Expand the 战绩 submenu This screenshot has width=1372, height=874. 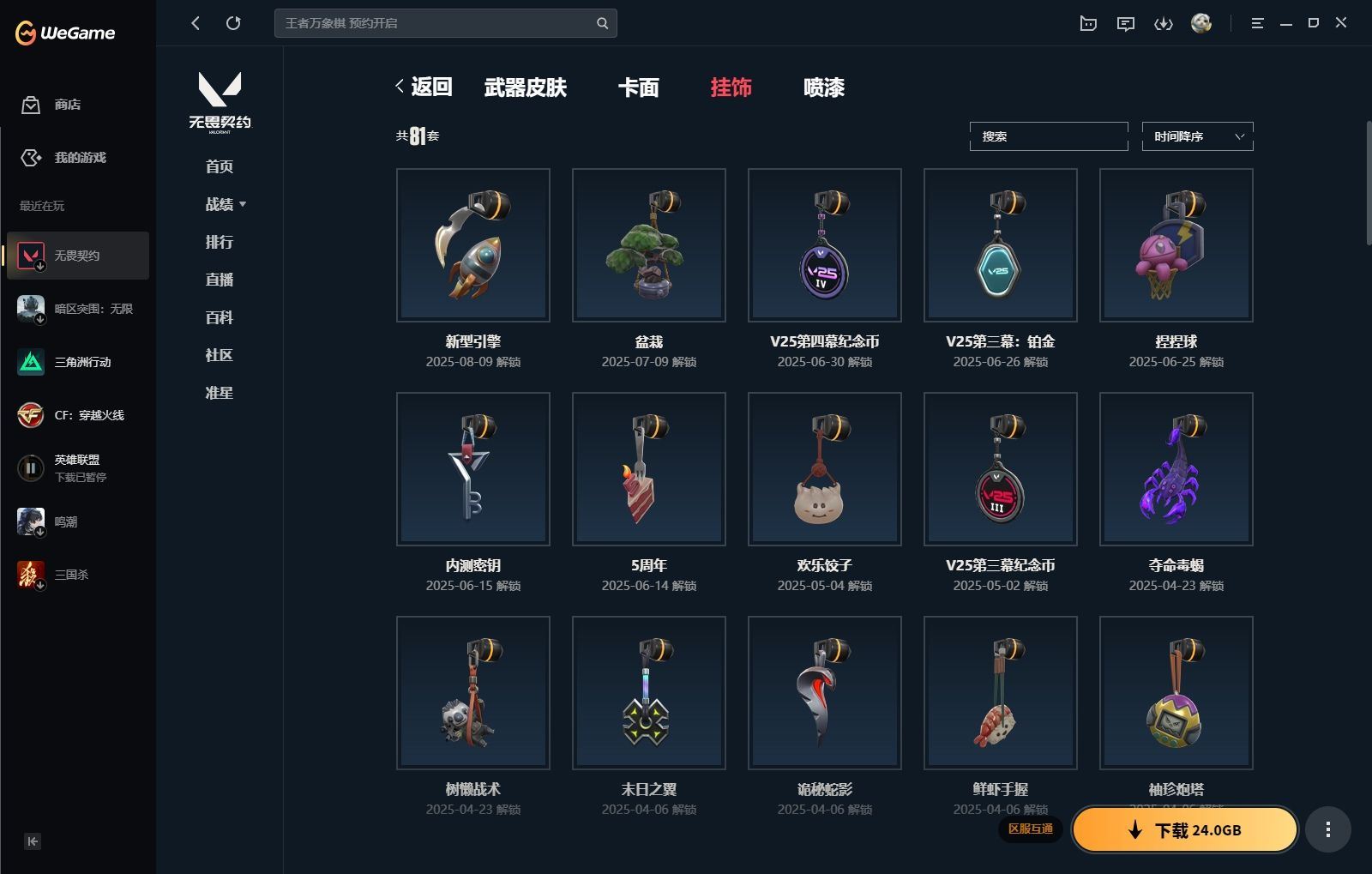tap(226, 204)
